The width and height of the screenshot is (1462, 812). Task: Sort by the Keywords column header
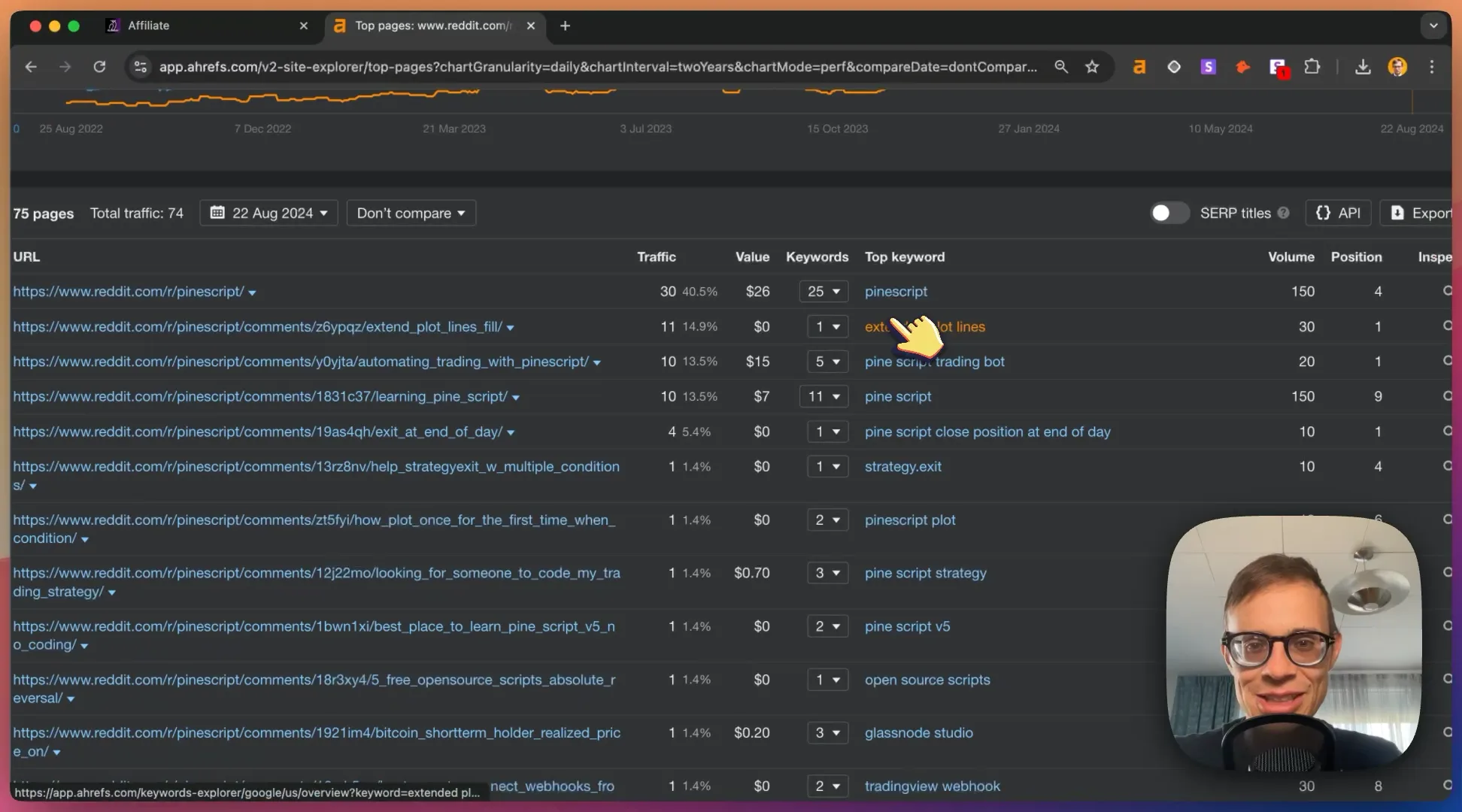[x=817, y=256]
